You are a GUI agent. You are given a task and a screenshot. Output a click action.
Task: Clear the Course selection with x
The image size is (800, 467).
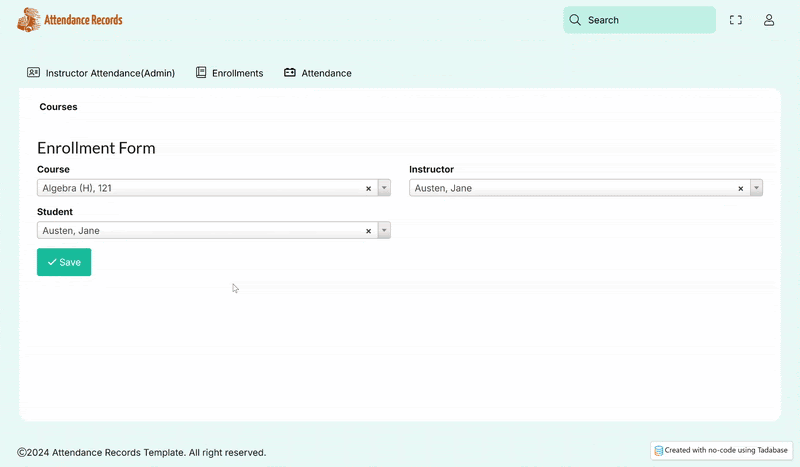click(x=368, y=188)
